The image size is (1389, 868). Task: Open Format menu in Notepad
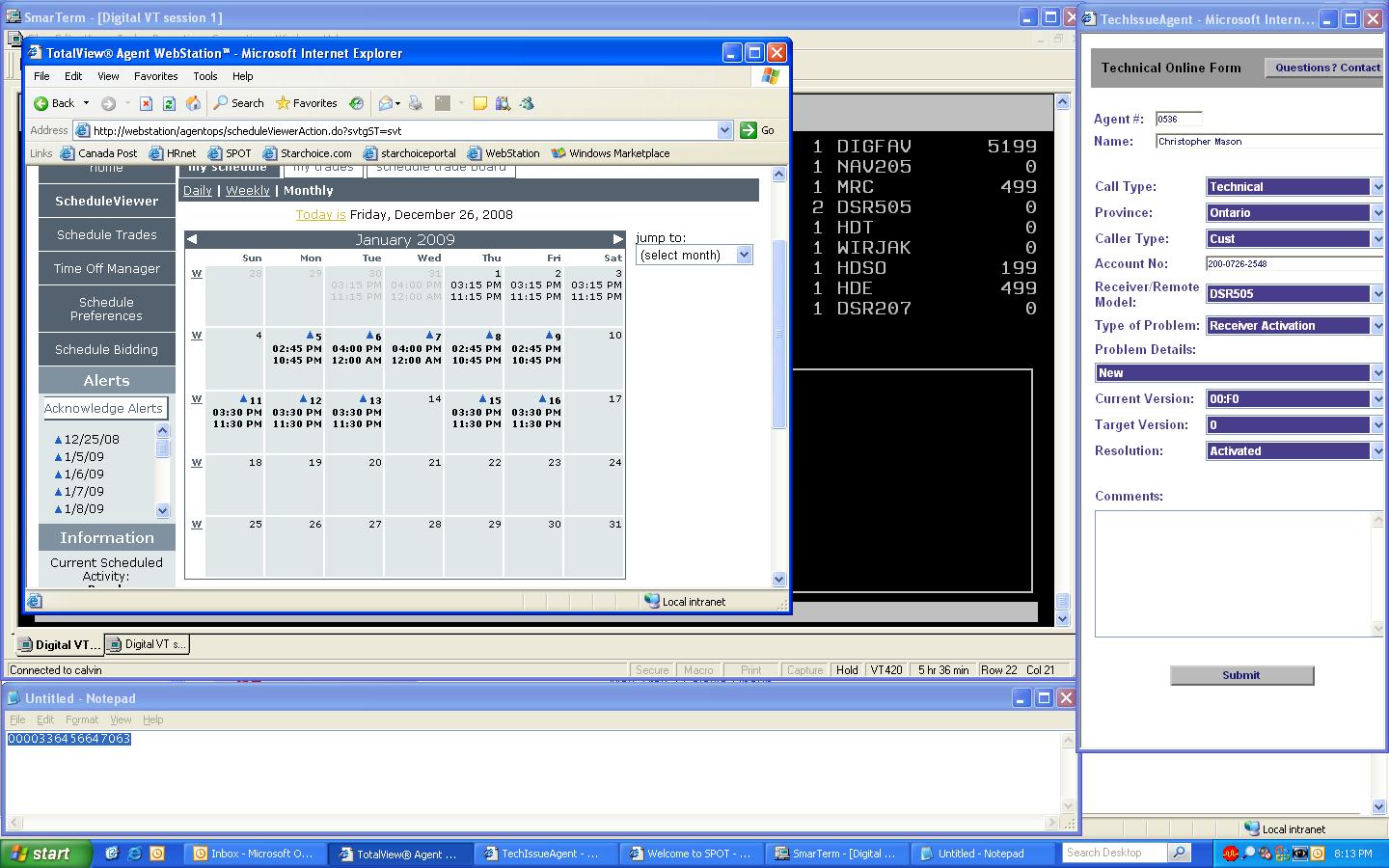(82, 719)
